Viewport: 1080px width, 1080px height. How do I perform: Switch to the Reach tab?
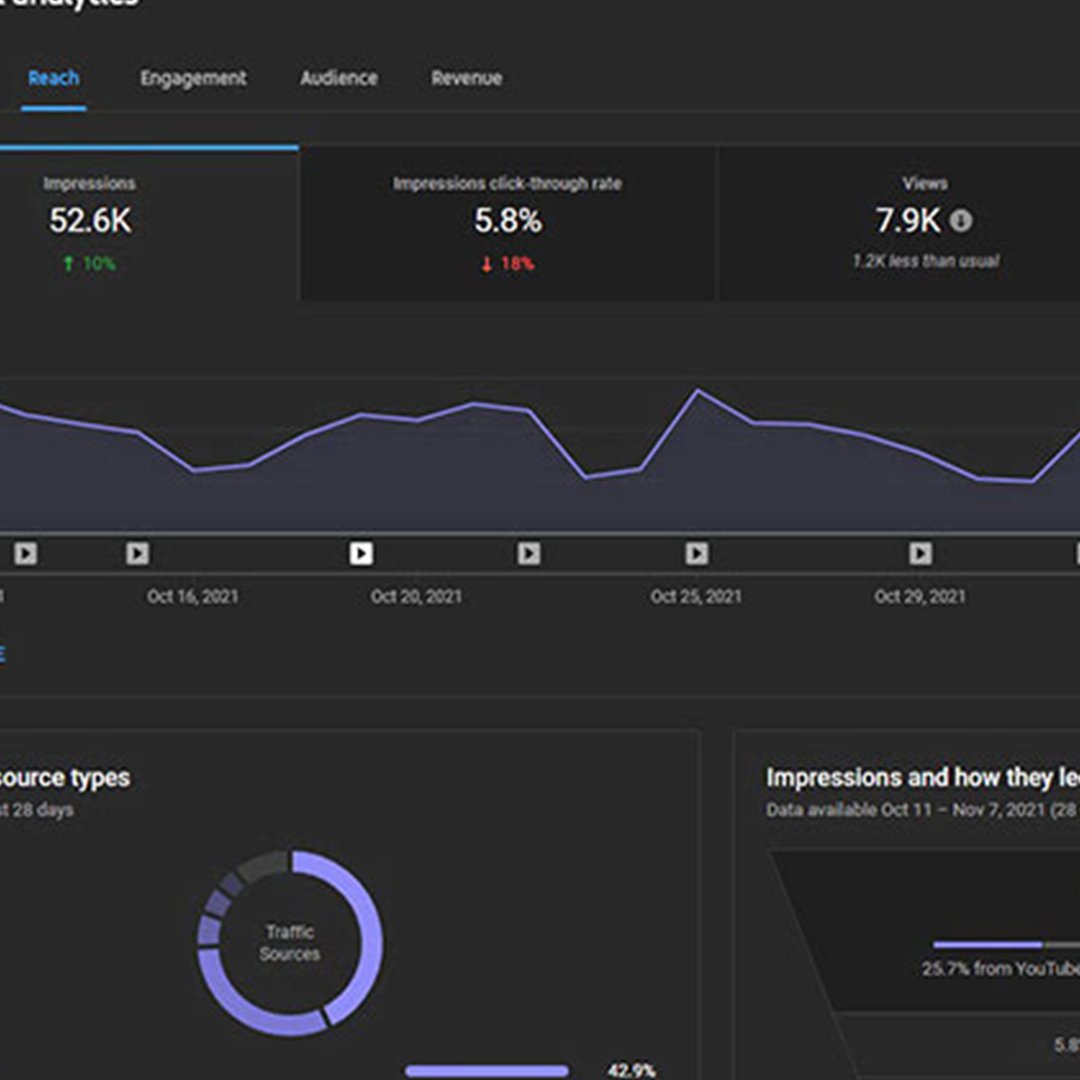(x=53, y=78)
